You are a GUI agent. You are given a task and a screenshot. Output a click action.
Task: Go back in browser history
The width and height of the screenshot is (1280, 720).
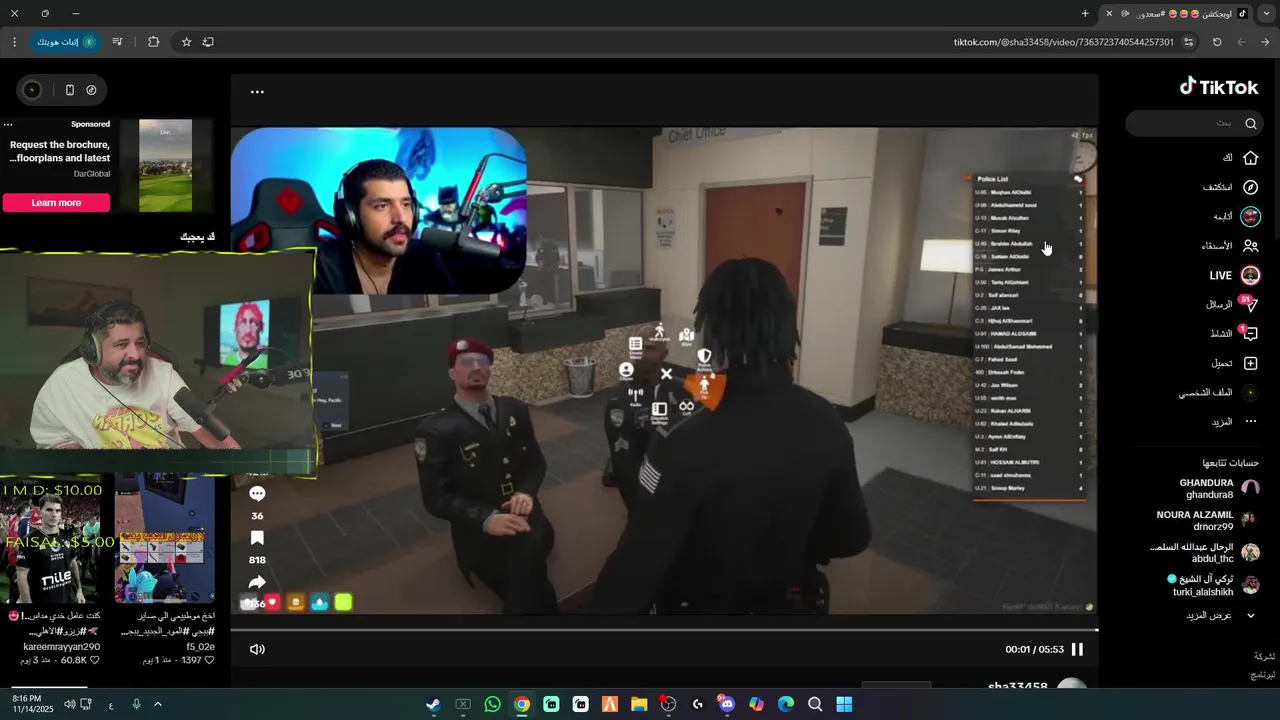(x=1241, y=42)
